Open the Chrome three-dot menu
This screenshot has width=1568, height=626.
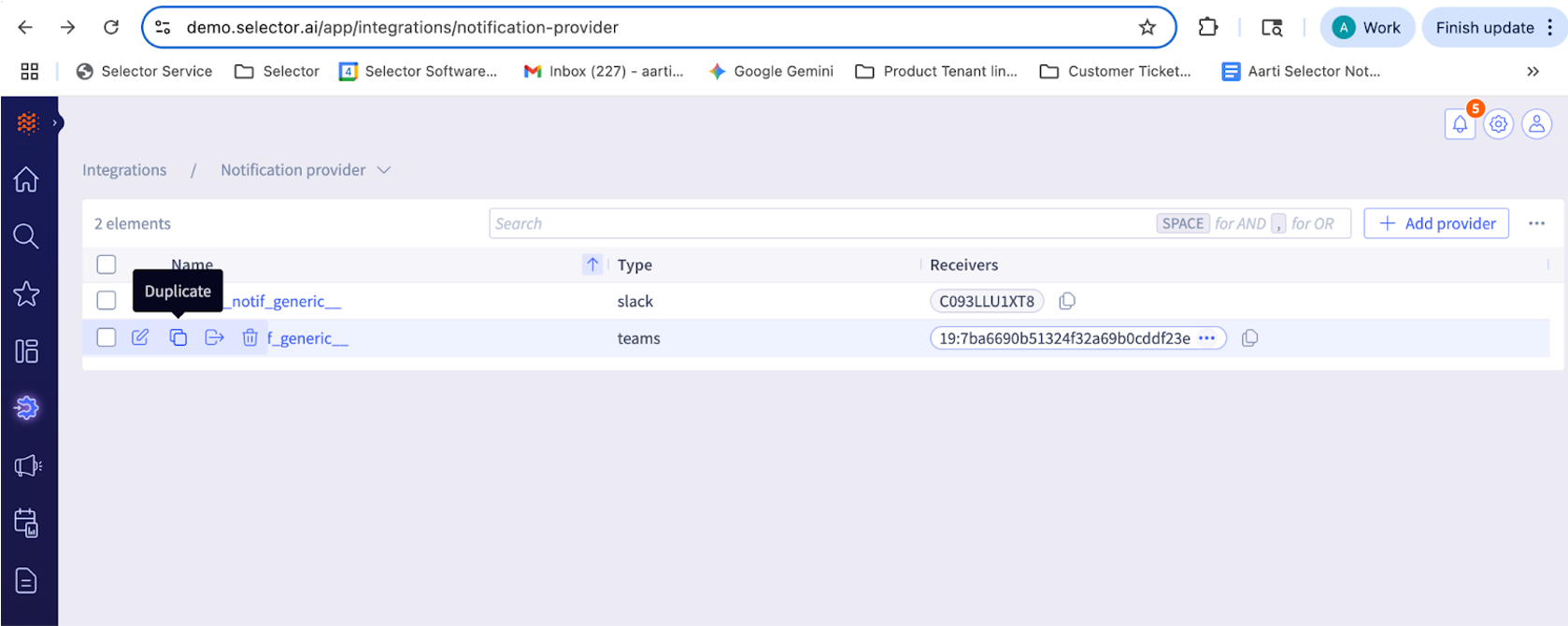coord(1550,27)
